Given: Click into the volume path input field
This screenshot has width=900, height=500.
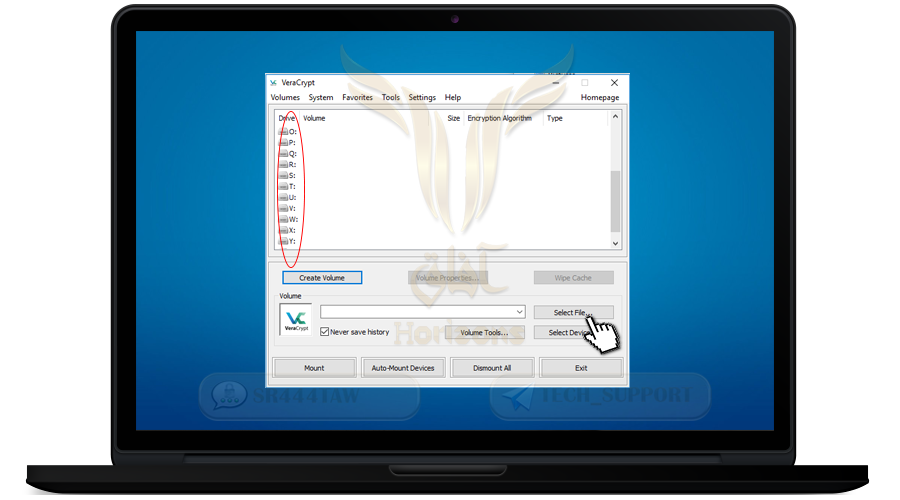Looking at the screenshot, I should click(x=417, y=312).
